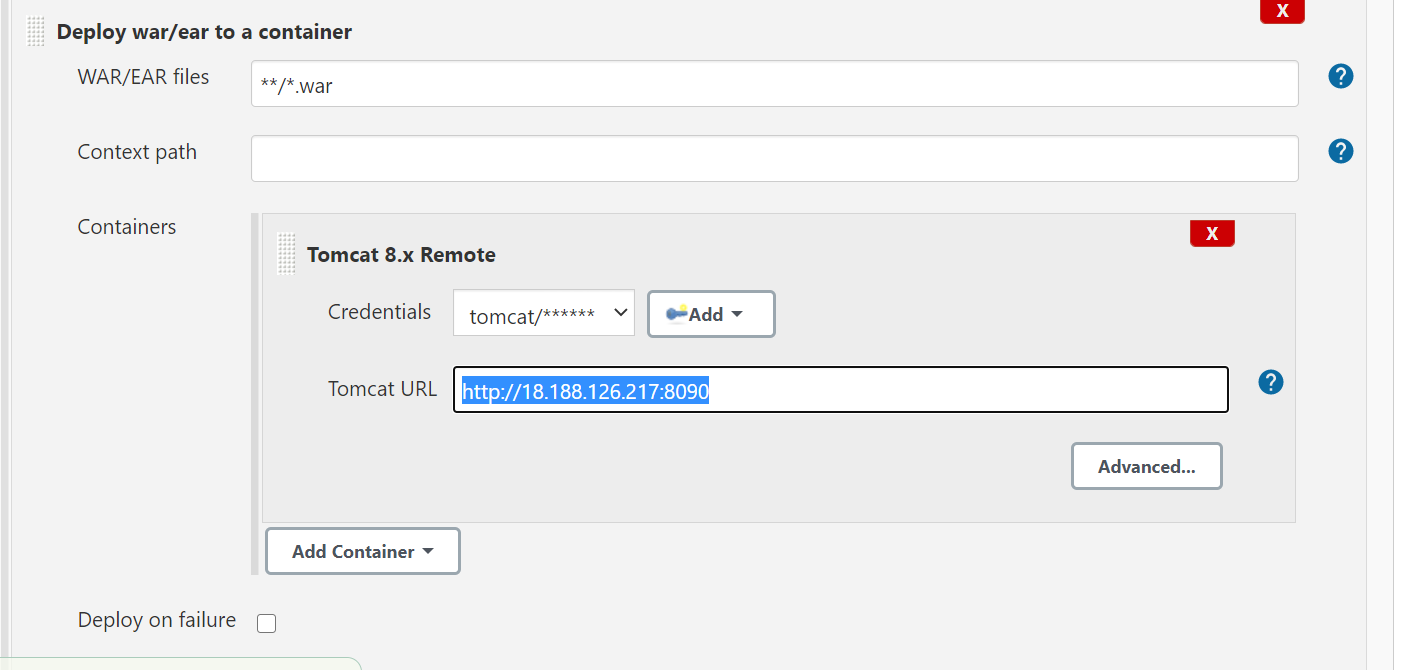Grab the drag handle beside Tomcat 8.x Remote
This screenshot has height=670, width=1402.
tap(287, 254)
